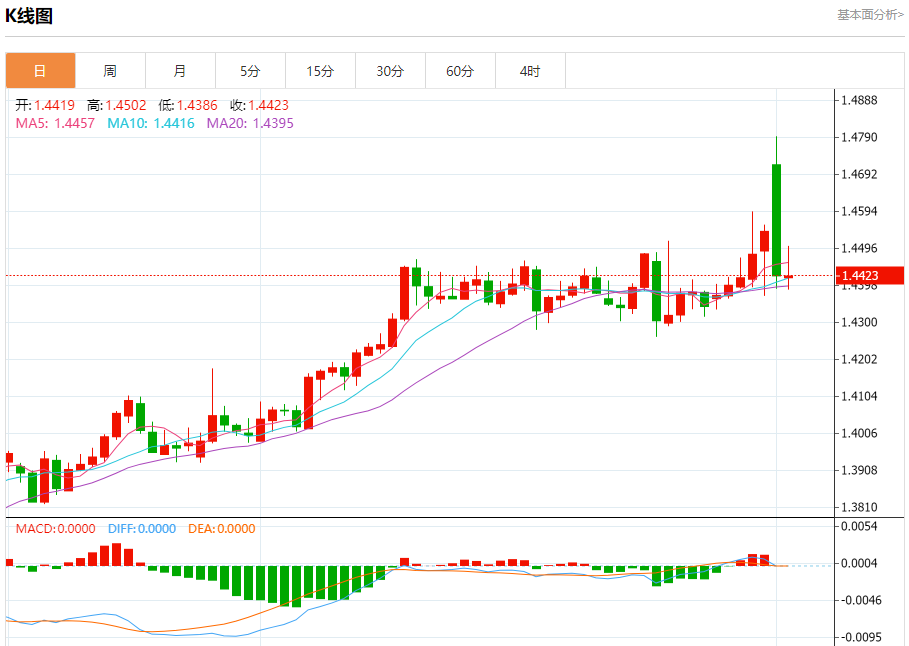
Task: Open the 15分 interval tab
Action: tap(321, 71)
